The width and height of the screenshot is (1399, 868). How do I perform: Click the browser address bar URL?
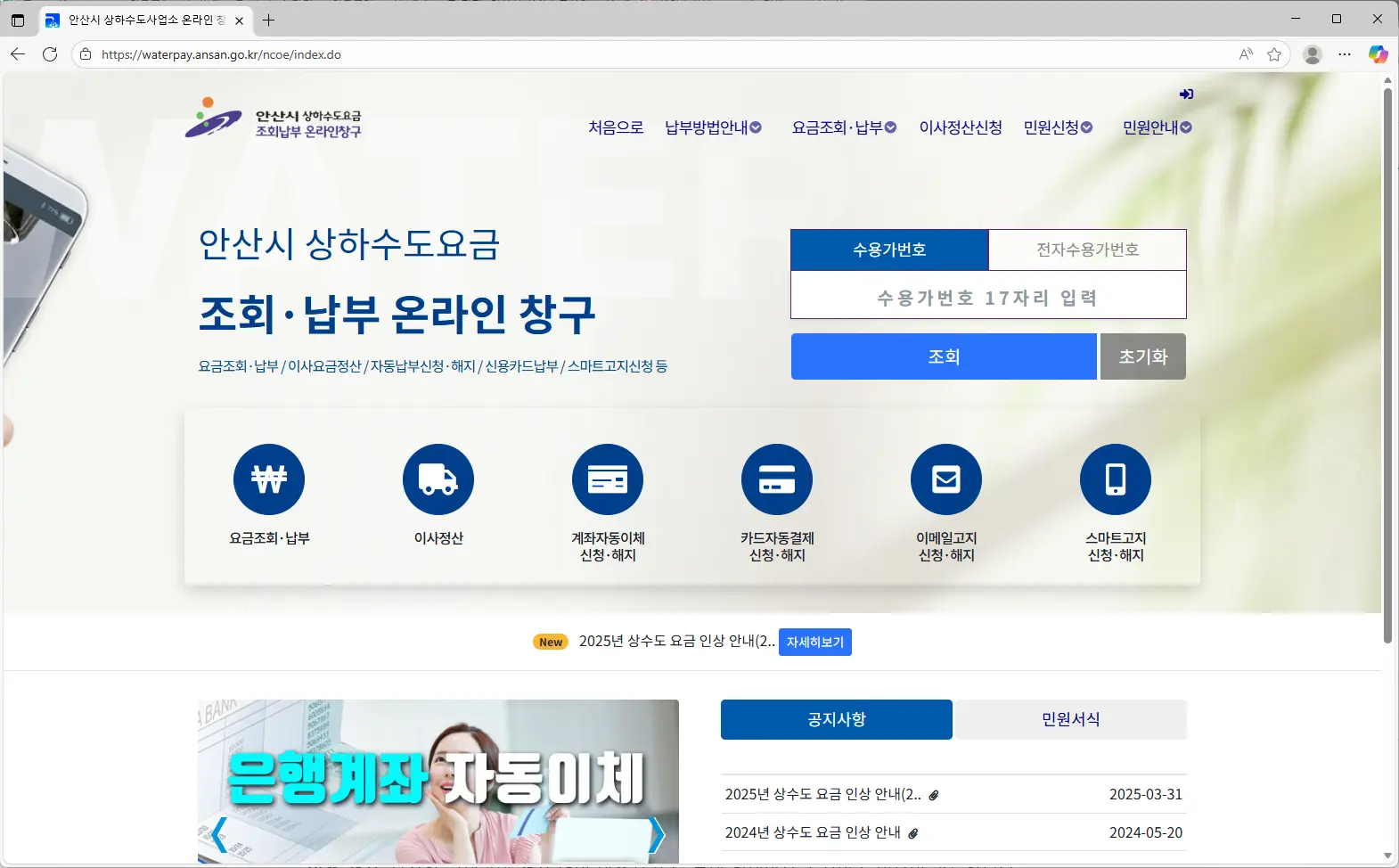click(221, 54)
